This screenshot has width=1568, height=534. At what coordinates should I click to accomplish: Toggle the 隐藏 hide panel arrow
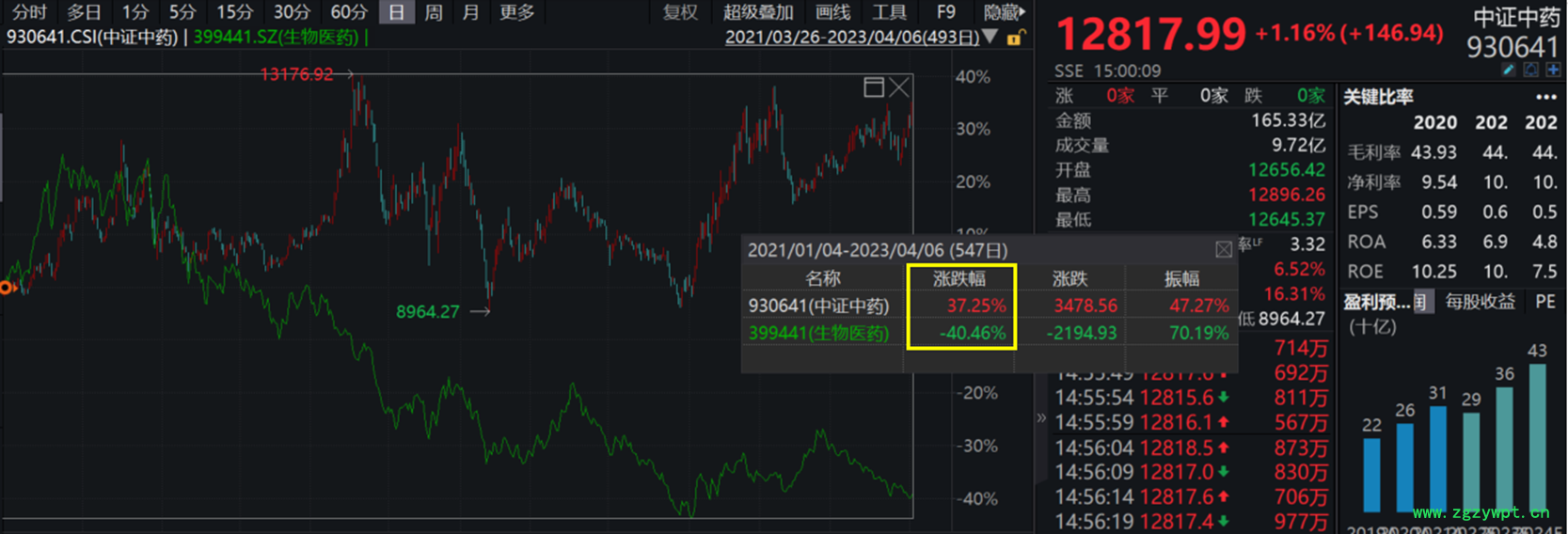tap(1004, 12)
